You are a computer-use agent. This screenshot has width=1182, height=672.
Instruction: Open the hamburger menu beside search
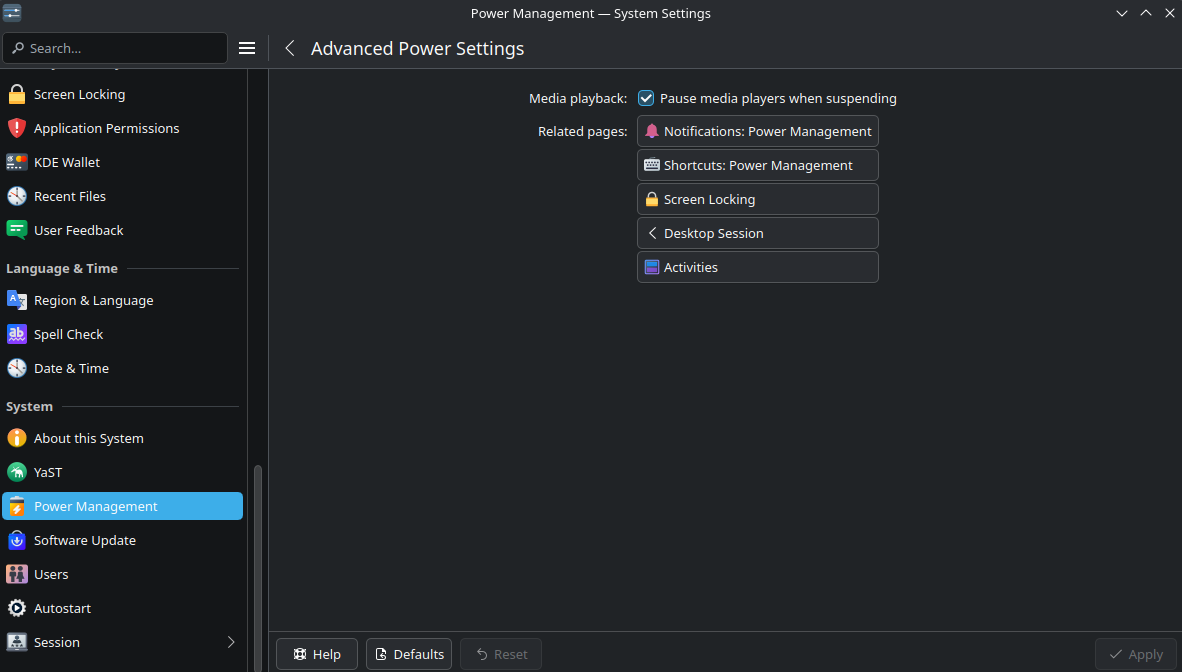(x=247, y=48)
